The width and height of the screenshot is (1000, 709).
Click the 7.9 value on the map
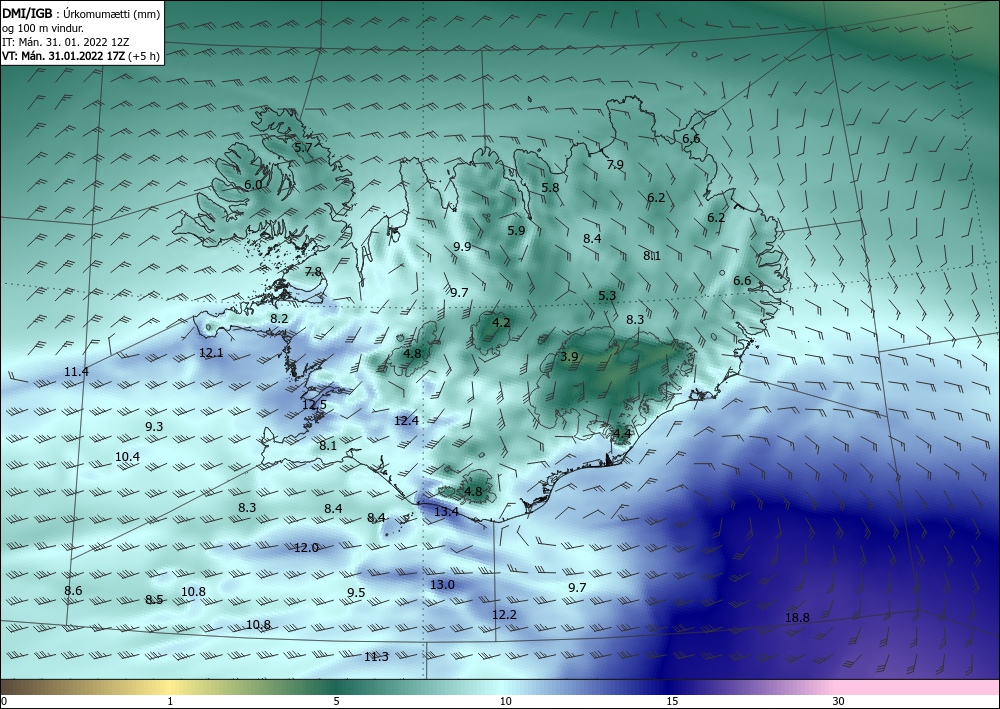click(615, 165)
